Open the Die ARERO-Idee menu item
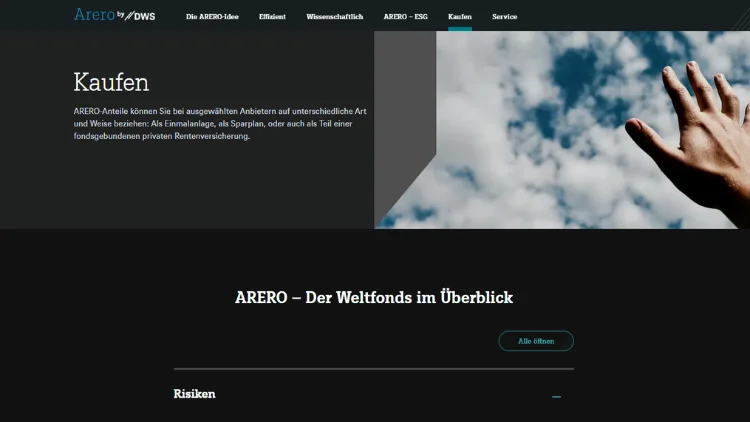750x422 pixels. (x=212, y=17)
